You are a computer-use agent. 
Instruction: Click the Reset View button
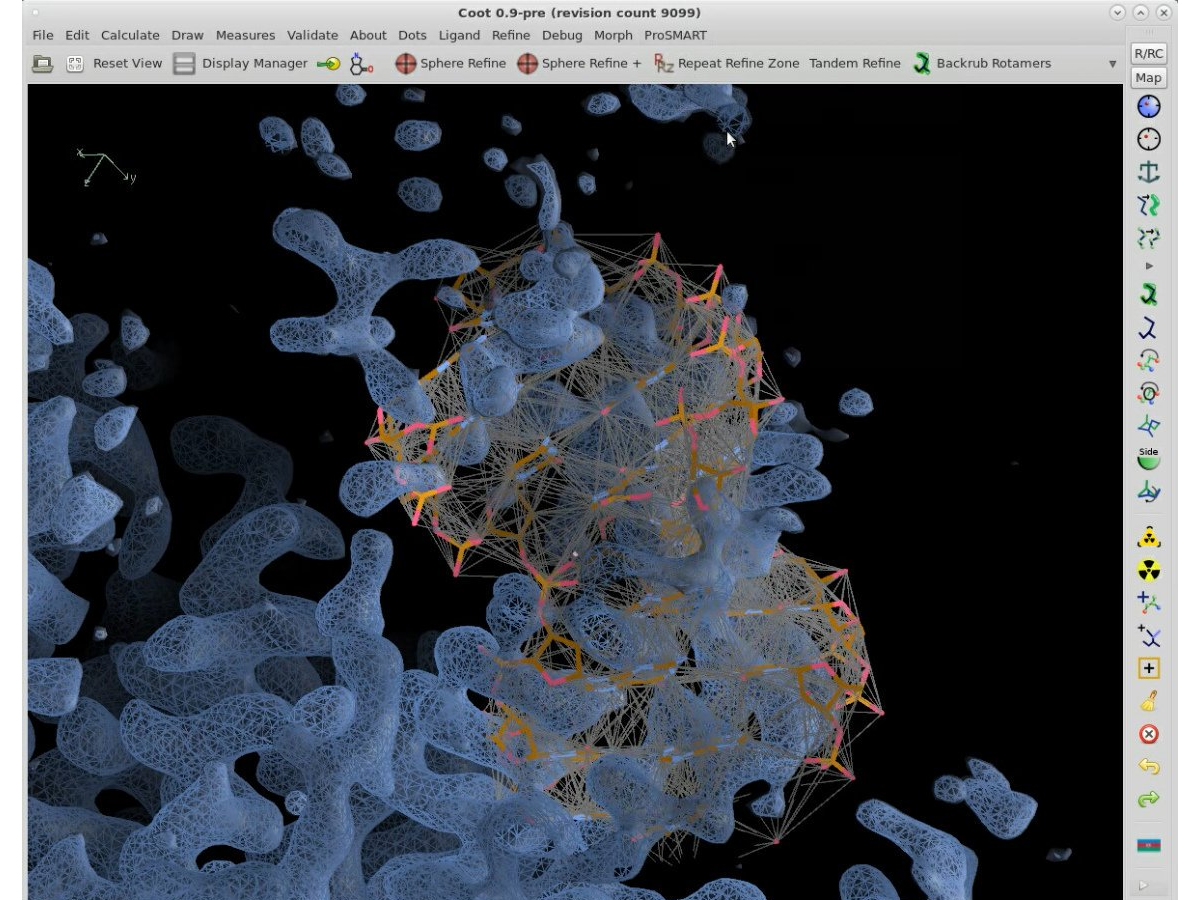point(115,64)
